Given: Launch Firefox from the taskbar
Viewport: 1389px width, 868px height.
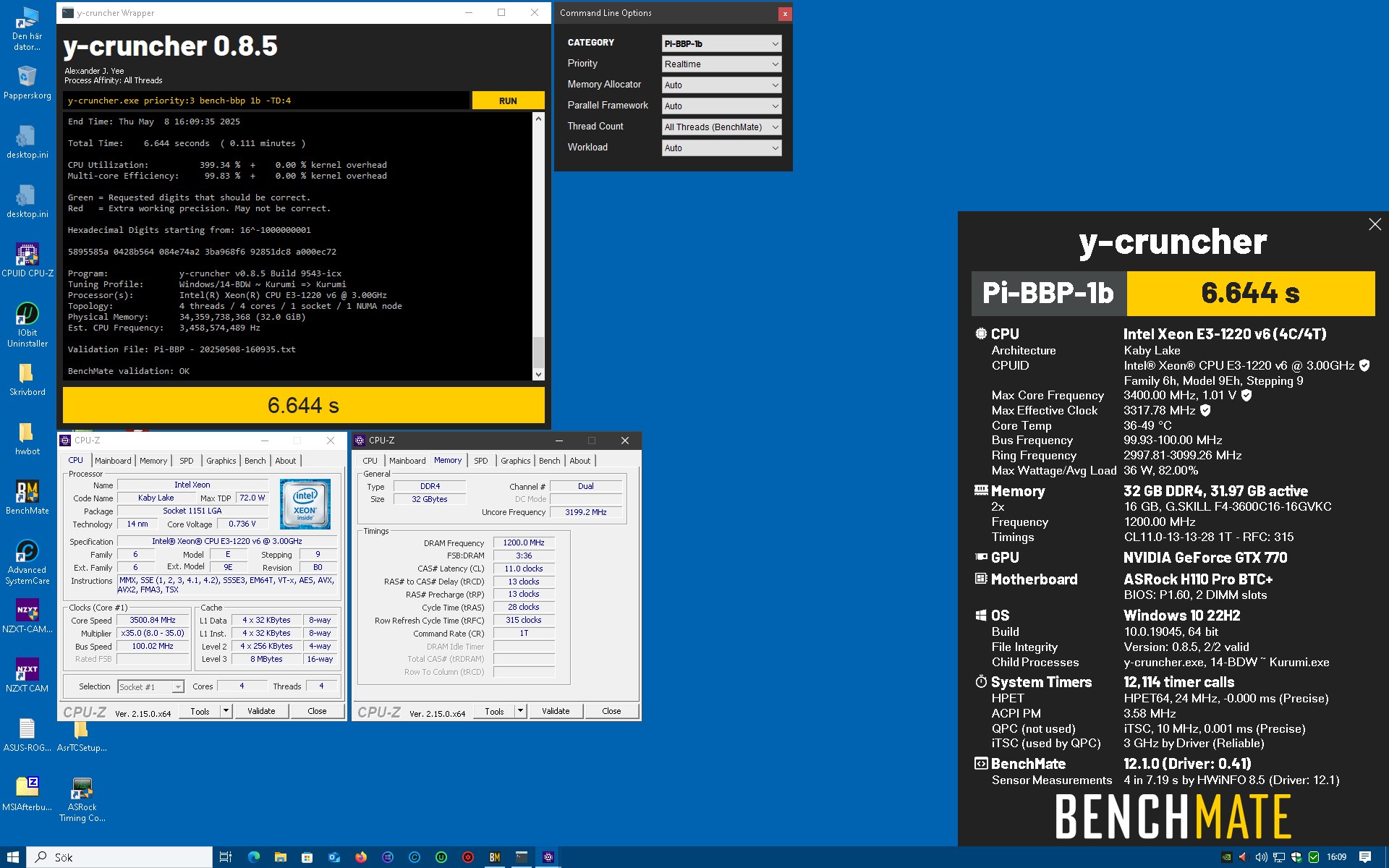Looking at the screenshot, I should click(x=361, y=857).
